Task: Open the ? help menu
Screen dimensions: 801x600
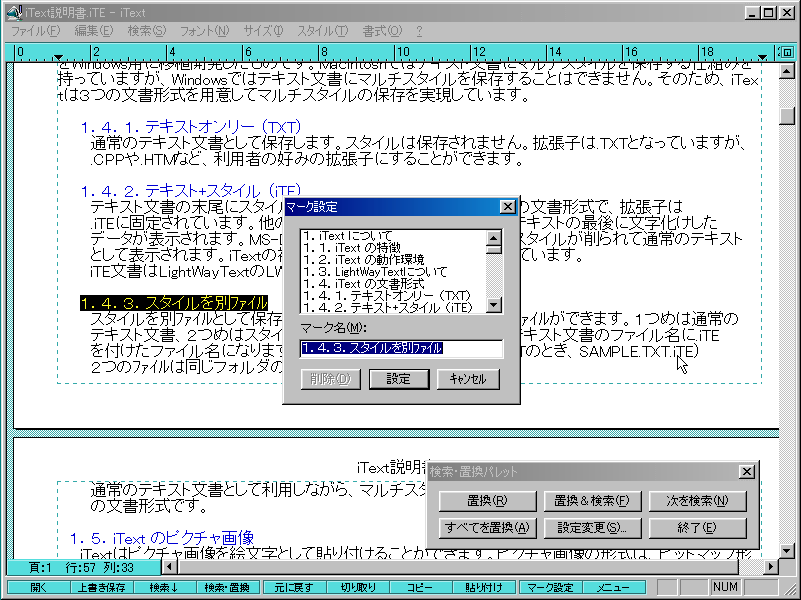Action: click(419, 31)
